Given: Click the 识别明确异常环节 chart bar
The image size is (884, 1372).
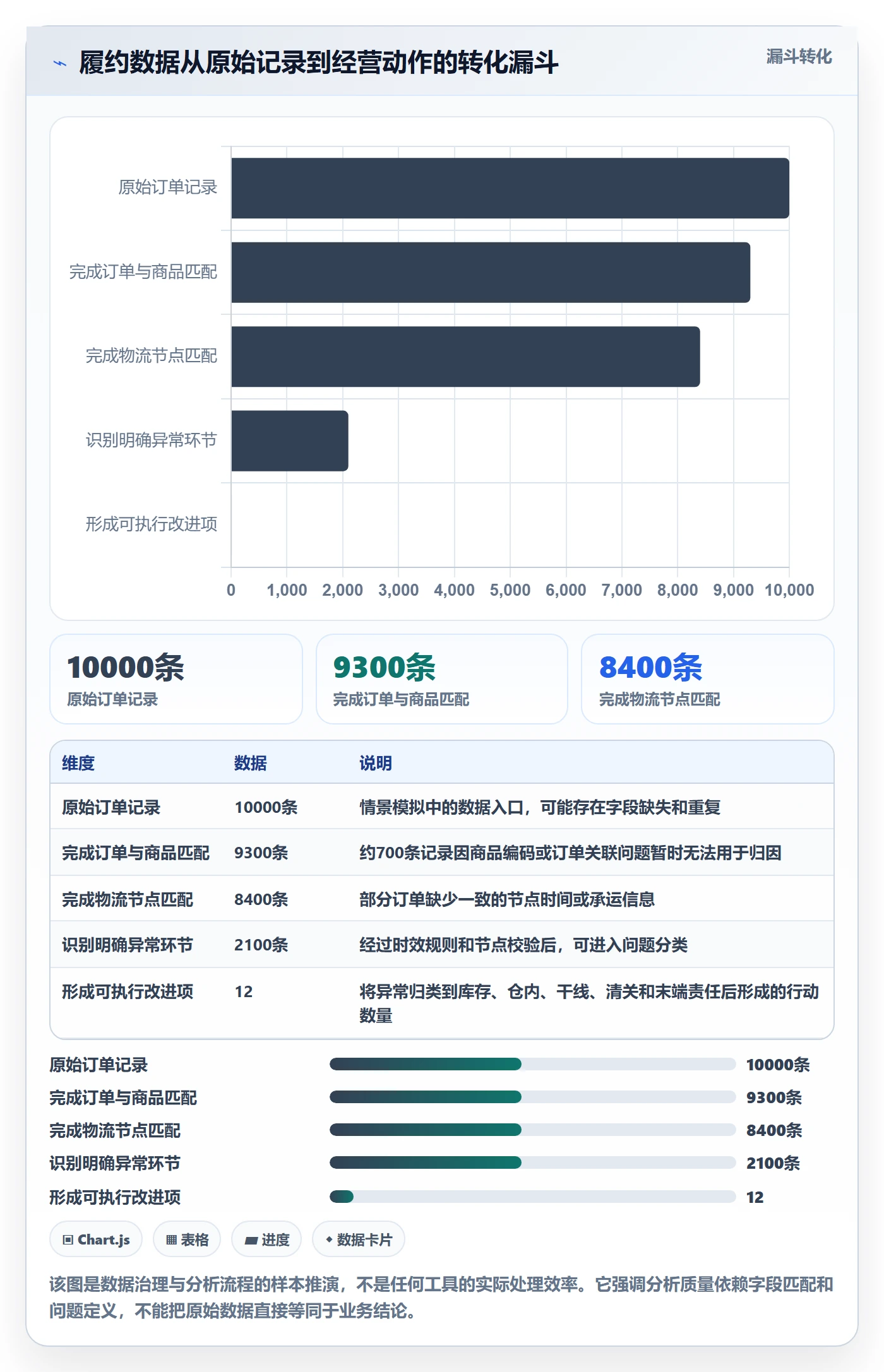Looking at the screenshot, I should [290, 441].
